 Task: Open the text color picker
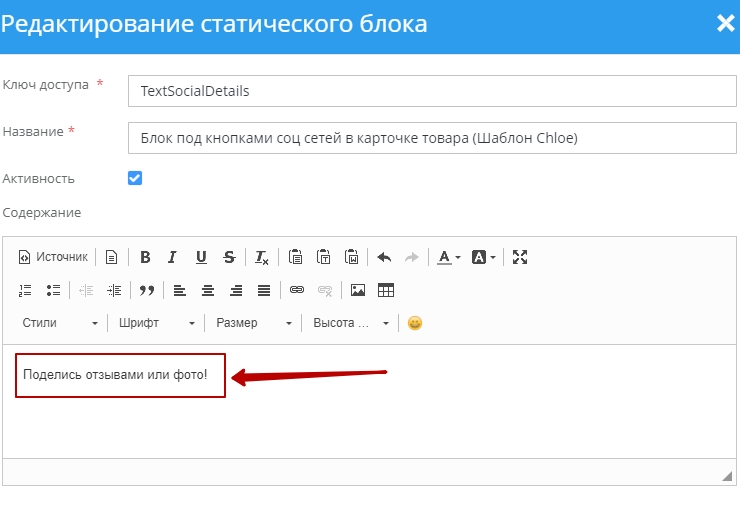(x=449, y=257)
